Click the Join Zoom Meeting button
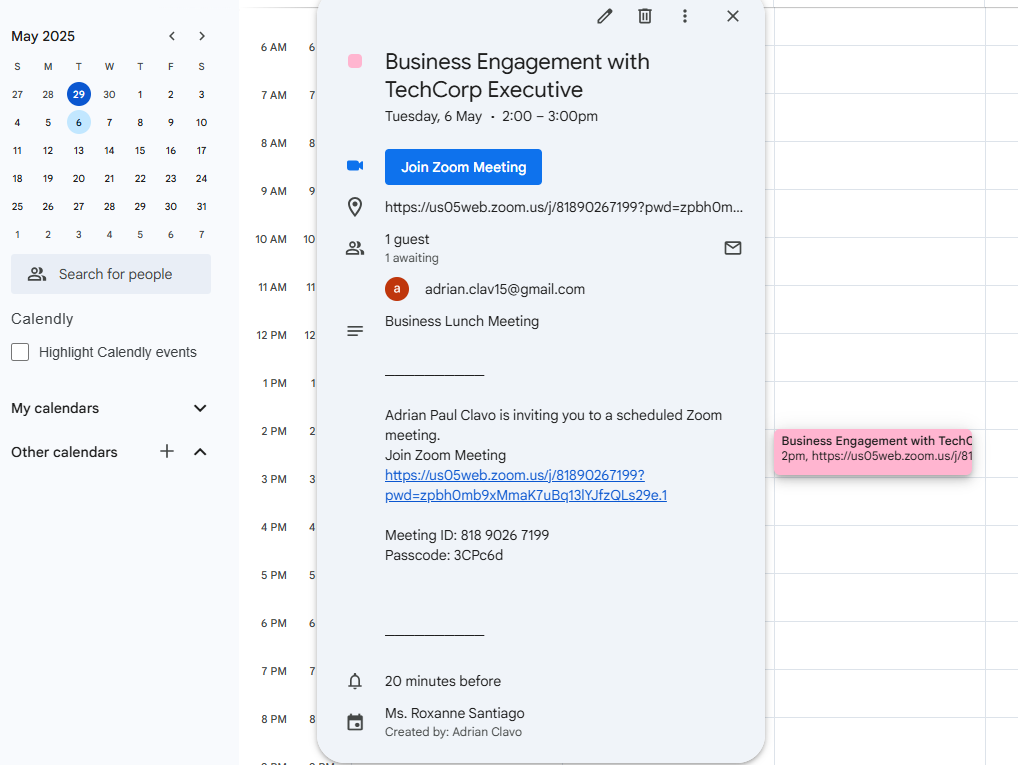The width and height of the screenshot is (1018, 765). 463,167
